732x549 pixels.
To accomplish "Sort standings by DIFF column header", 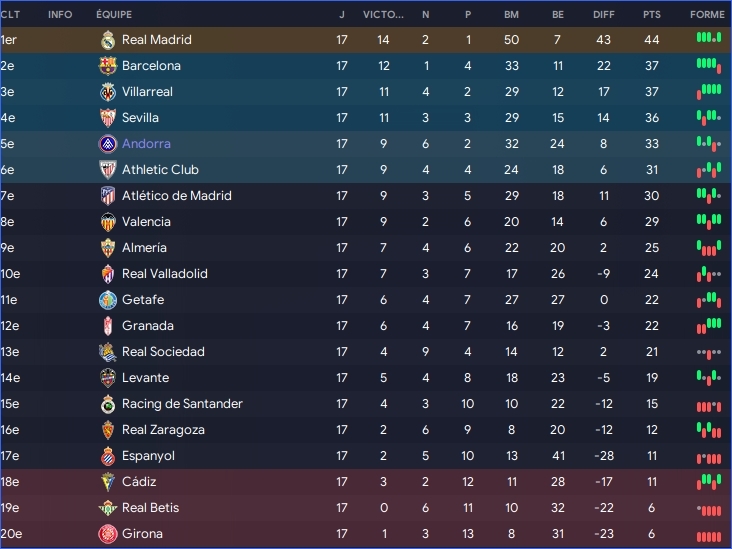I will [x=603, y=15].
